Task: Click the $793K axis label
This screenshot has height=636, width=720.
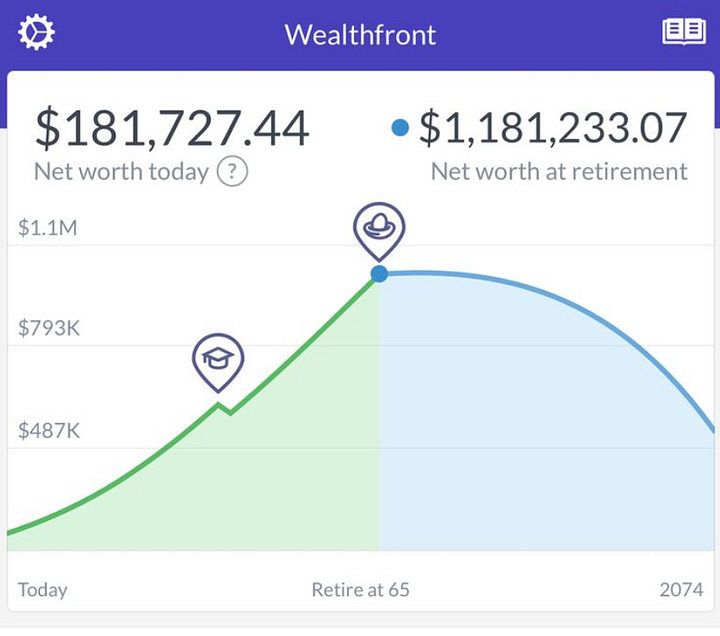Action: coord(49,328)
